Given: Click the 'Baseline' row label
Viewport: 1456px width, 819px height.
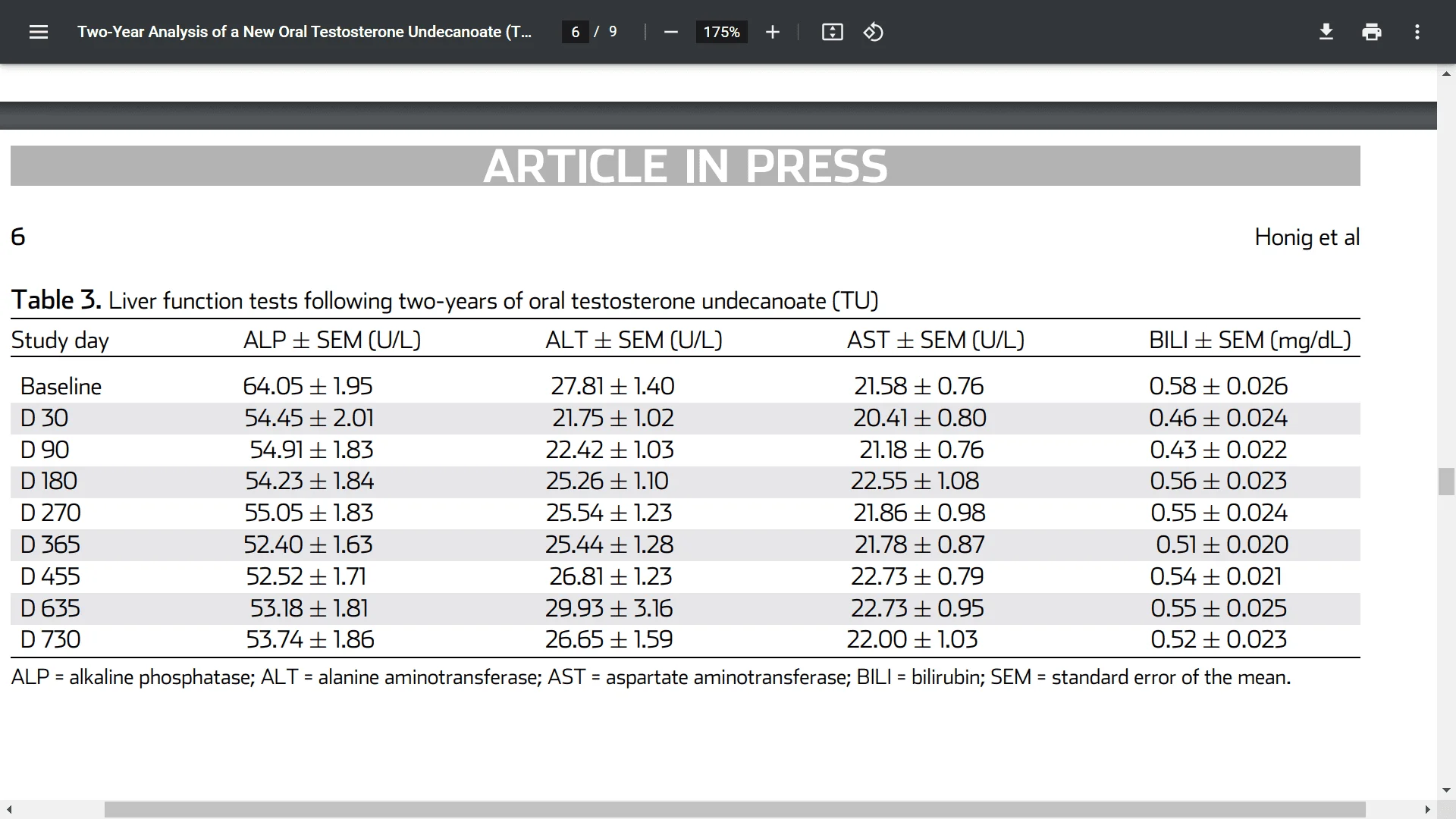Looking at the screenshot, I should pos(61,387).
